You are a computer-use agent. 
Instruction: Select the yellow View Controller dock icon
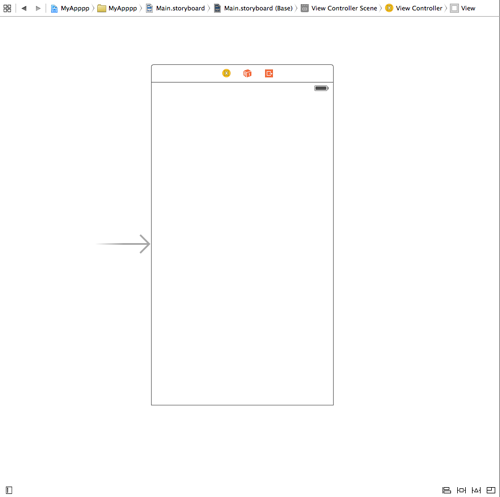pos(226,73)
